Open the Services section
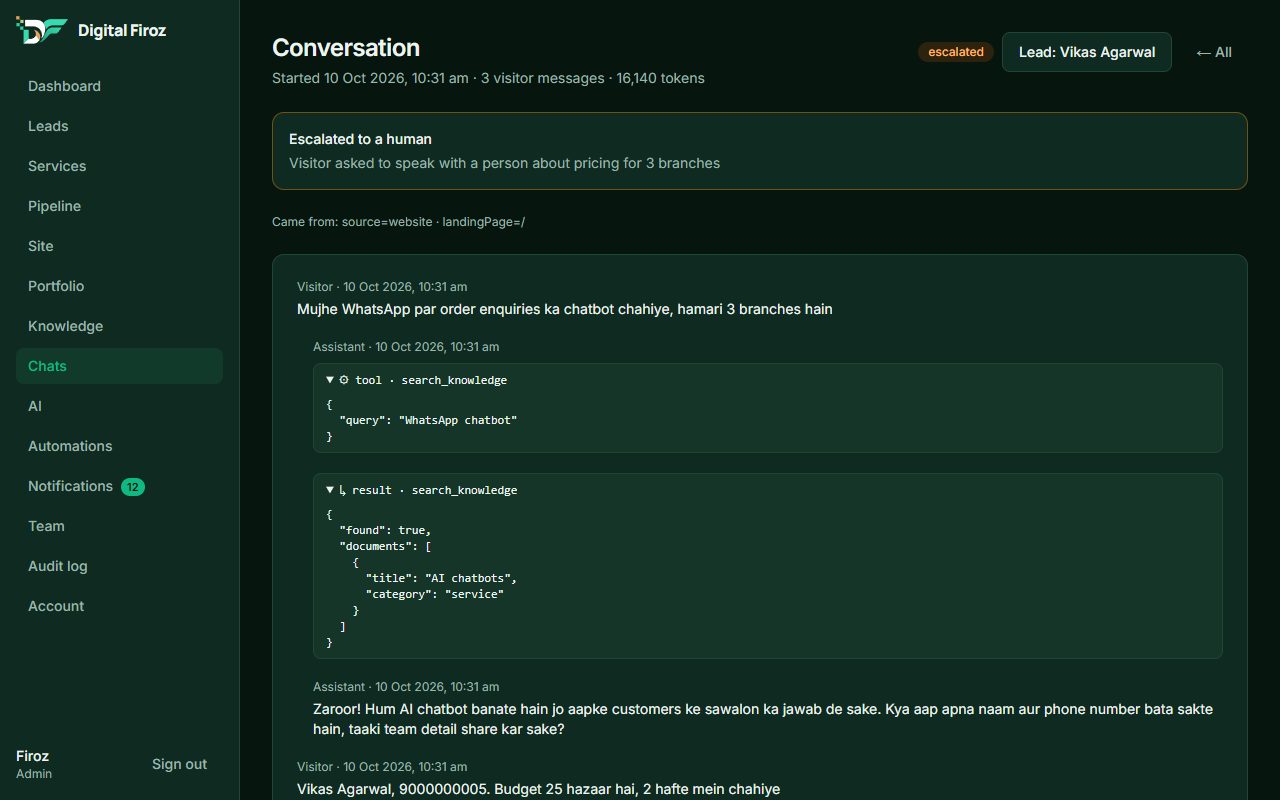Screen dimensions: 1280x800 tap(119, 166)
